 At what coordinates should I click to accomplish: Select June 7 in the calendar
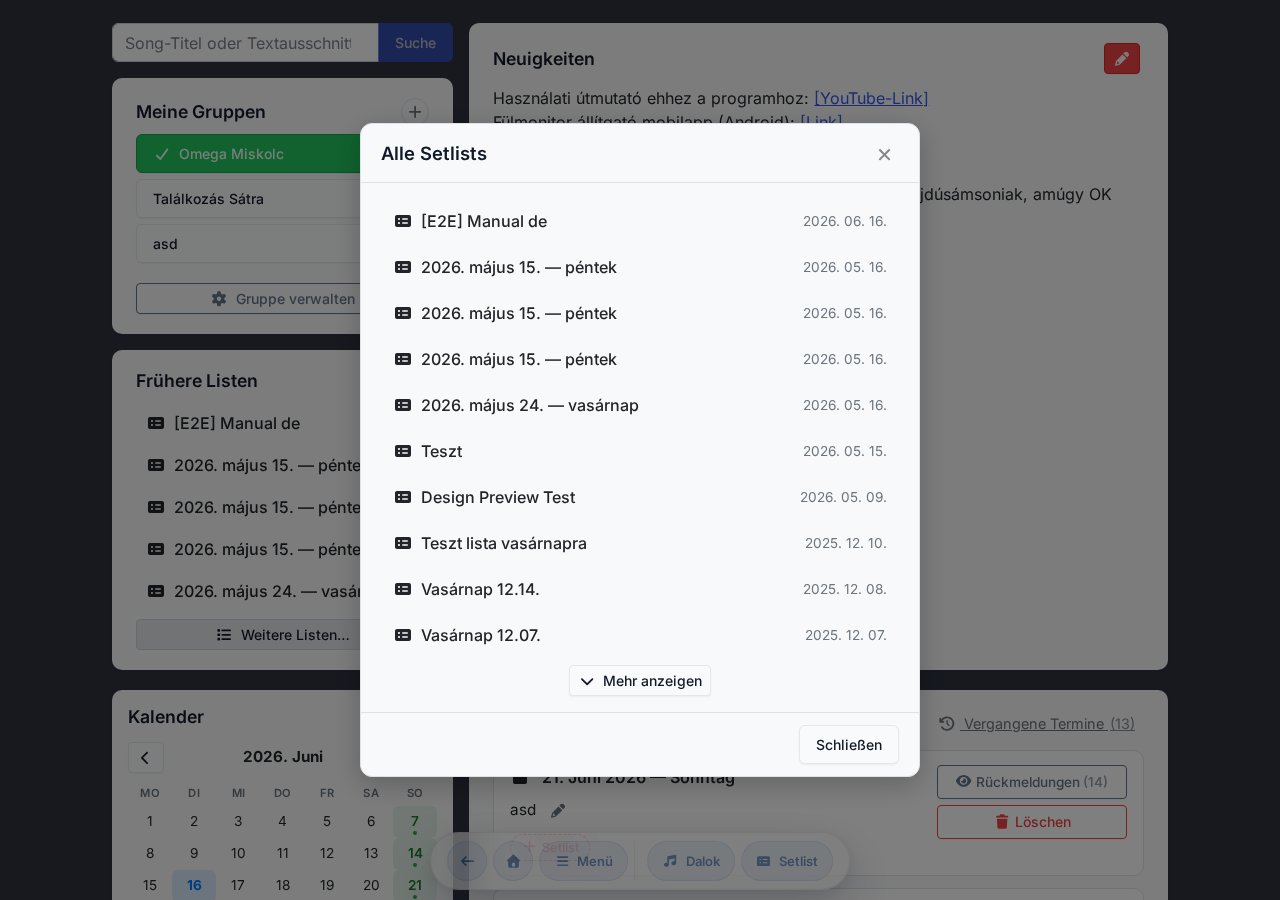tap(415, 822)
